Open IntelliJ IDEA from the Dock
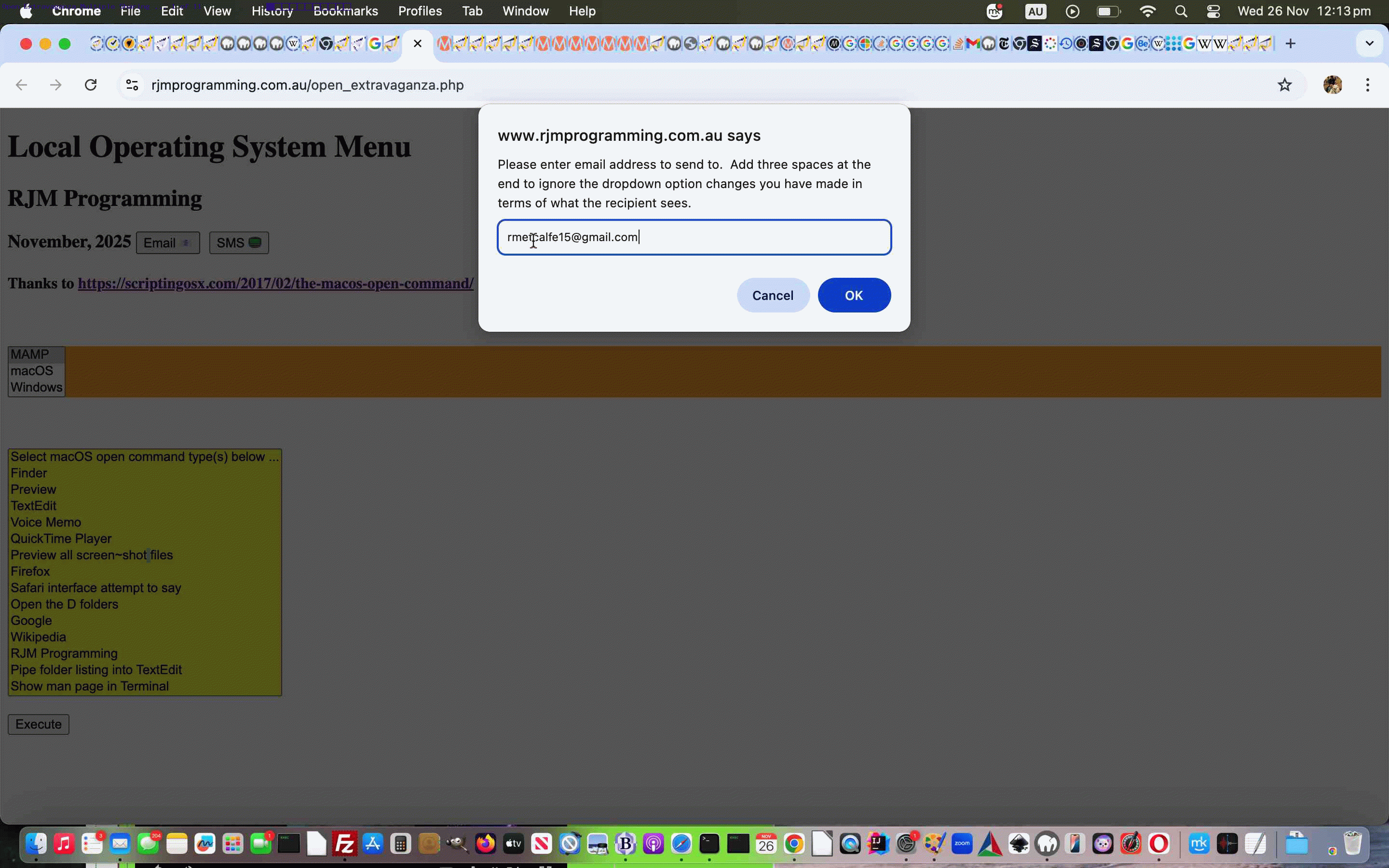This screenshot has width=1389, height=868. point(878,844)
